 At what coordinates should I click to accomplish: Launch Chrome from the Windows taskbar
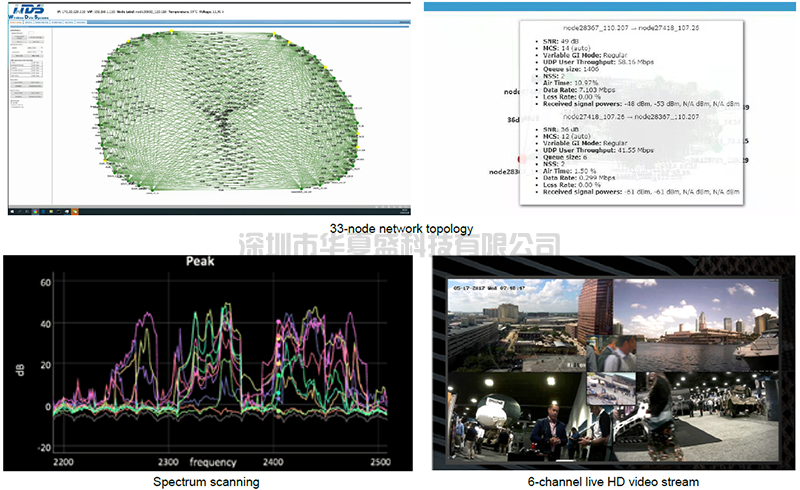(x=36, y=211)
